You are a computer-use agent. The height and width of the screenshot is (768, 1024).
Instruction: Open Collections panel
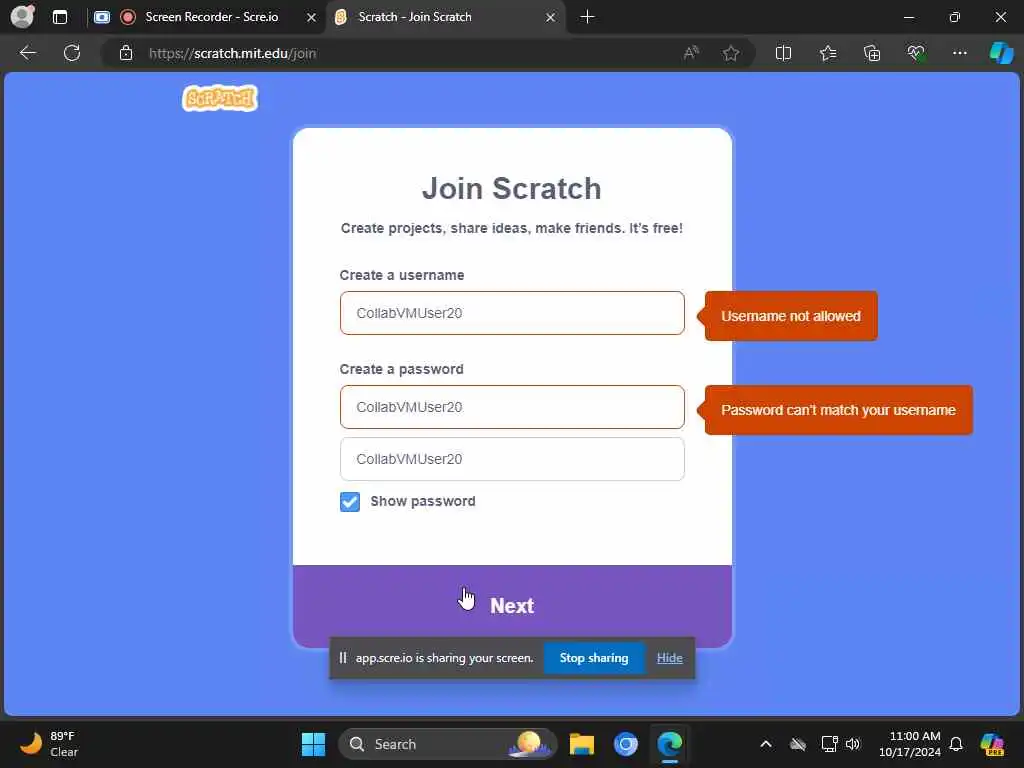(x=872, y=53)
